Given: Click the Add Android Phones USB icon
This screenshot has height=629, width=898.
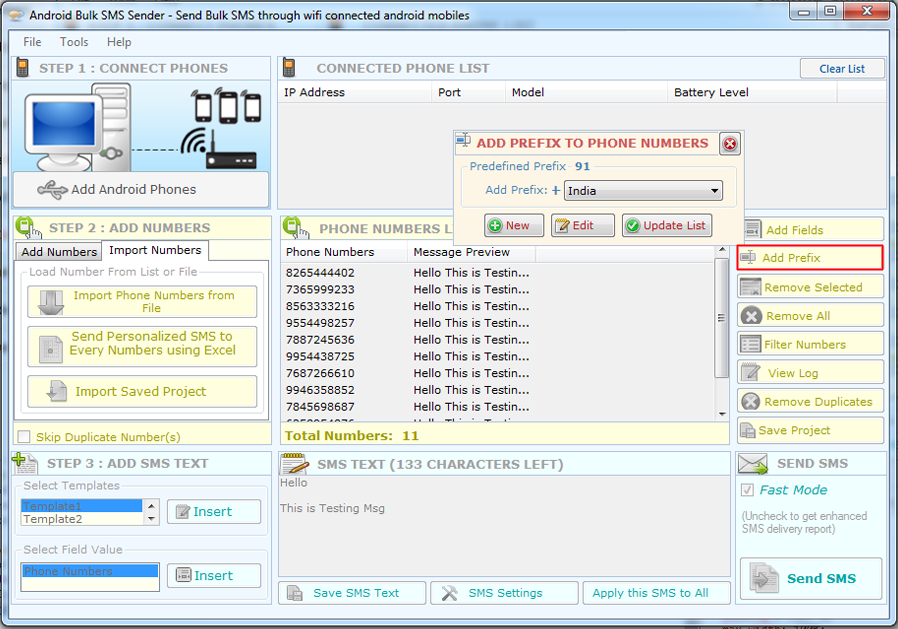Looking at the screenshot, I should 52,189.
